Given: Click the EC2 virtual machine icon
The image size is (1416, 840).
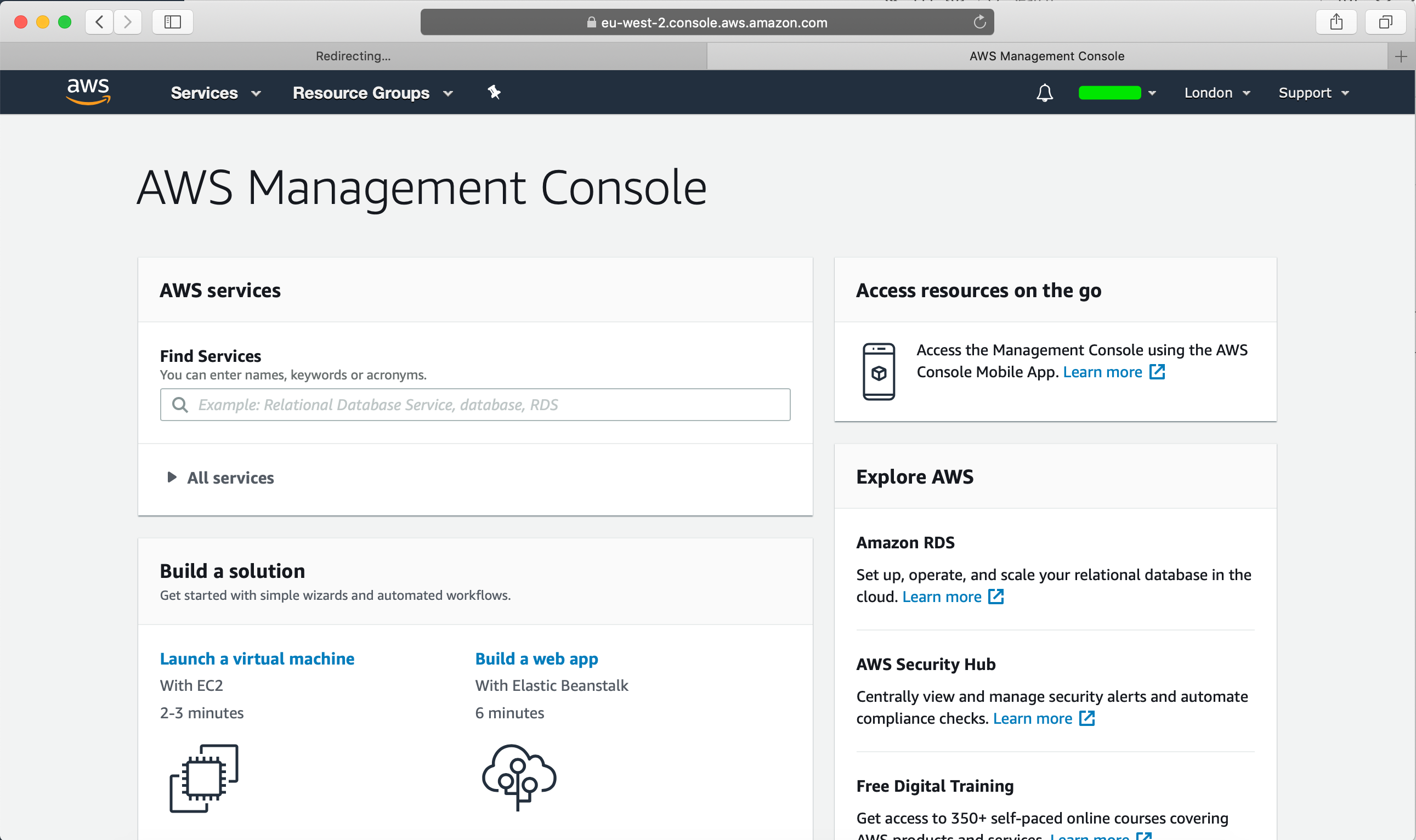Looking at the screenshot, I should 205,778.
